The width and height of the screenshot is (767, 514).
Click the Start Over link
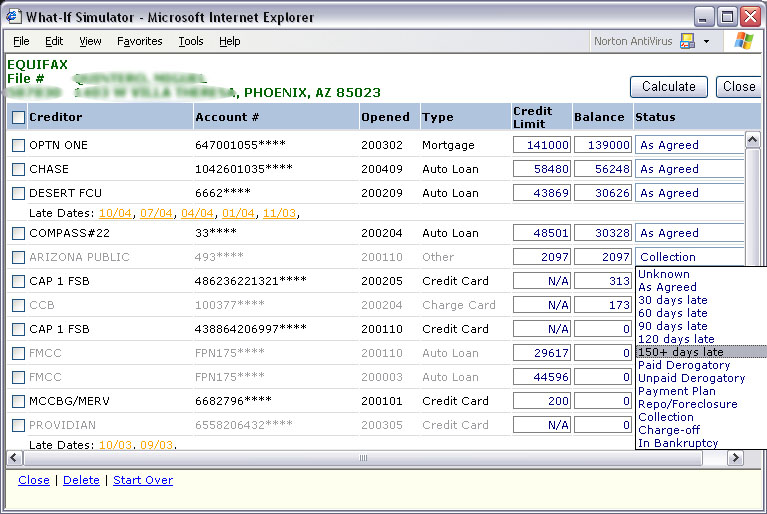click(143, 480)
